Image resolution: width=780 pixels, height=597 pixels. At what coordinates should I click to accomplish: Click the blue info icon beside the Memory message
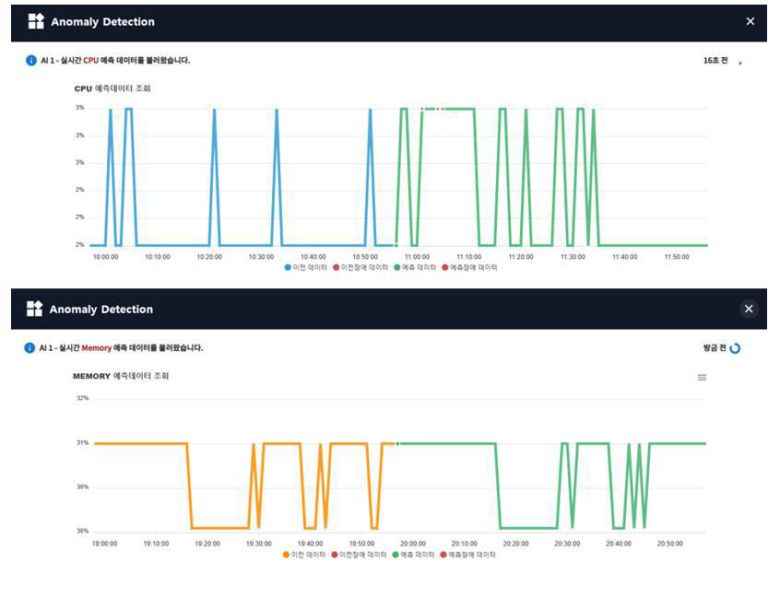point(31,348)
